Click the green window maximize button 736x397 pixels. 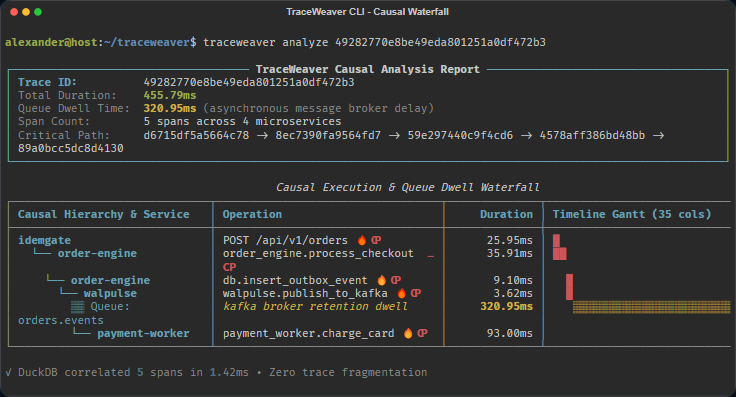(38, 12)
